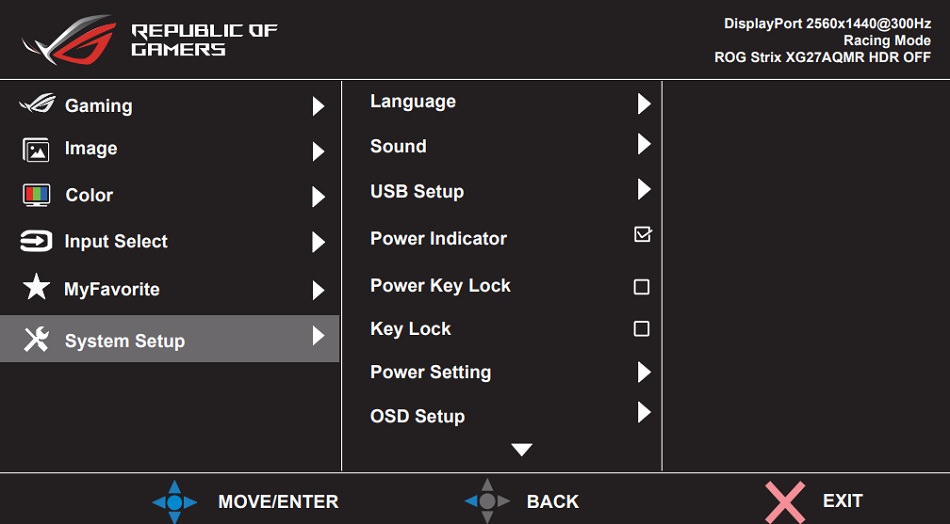Open the Sound menu item
Viewport: 950px width, 524px height.
(398, 147)
